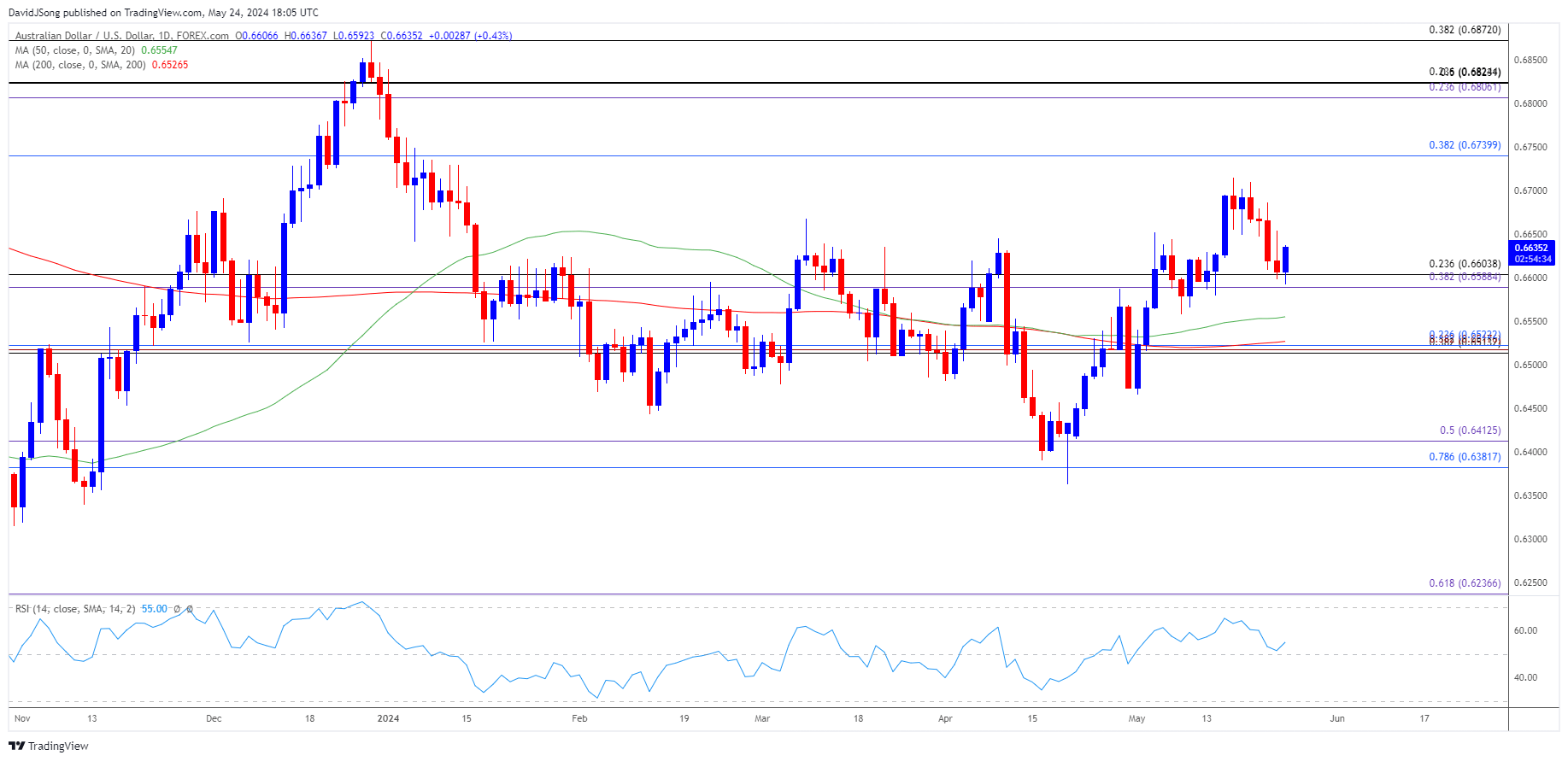Image resolution: width=1568 pixels, height=761 pixels.
Task: Click the TradingView logo in the bottom corner
Action: pos(48,746)
